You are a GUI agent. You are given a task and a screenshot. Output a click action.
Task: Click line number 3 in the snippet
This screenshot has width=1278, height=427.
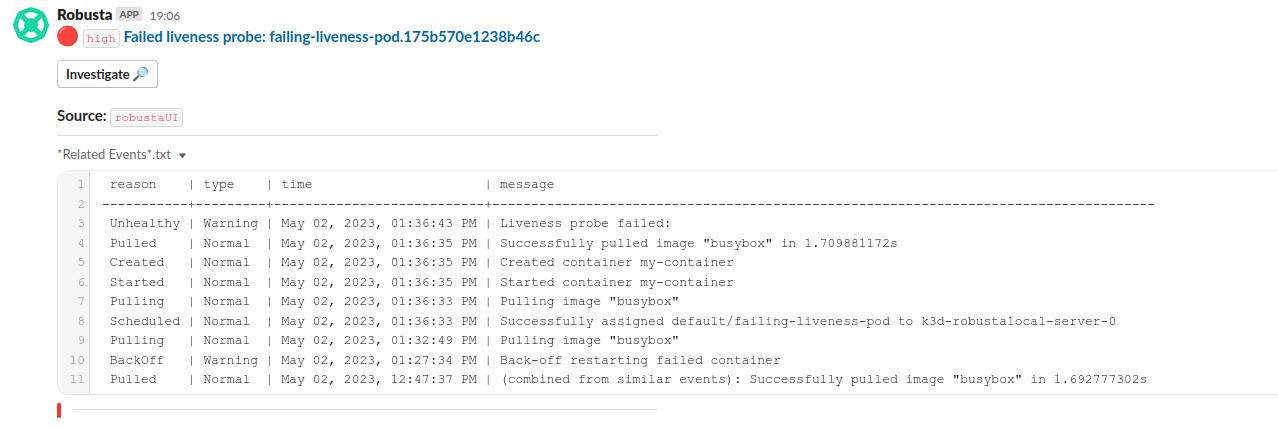point(80,223)
